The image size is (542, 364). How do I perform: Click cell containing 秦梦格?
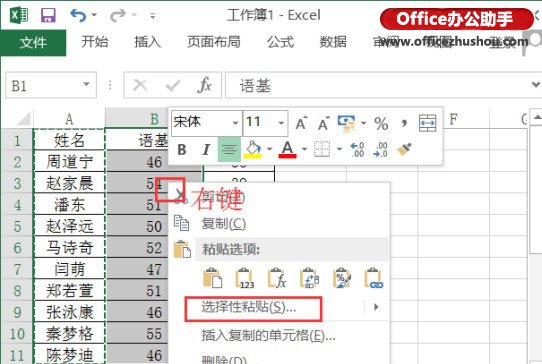[69, 334]
